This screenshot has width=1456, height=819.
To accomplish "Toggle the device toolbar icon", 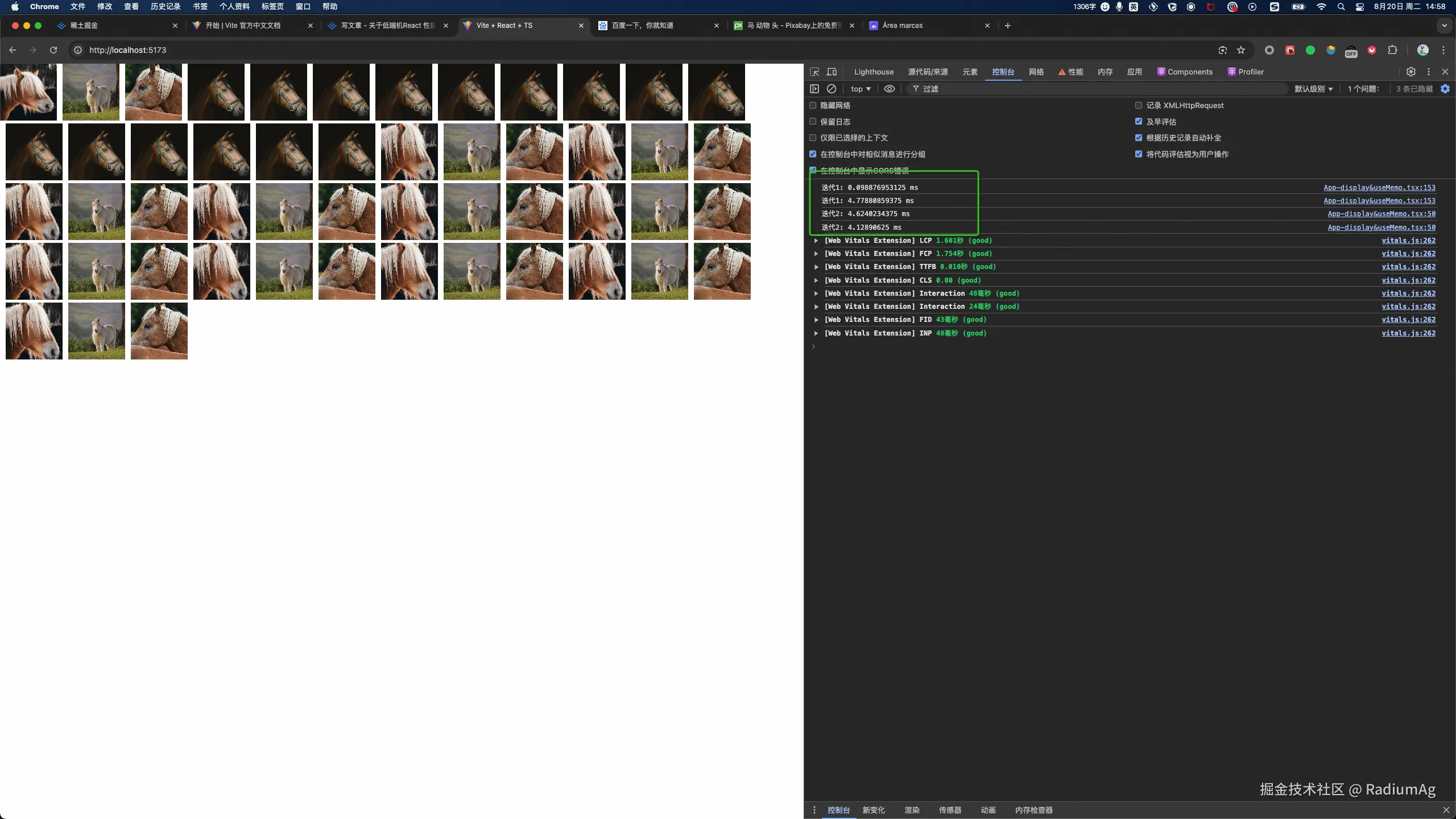I will pos(832,72).
